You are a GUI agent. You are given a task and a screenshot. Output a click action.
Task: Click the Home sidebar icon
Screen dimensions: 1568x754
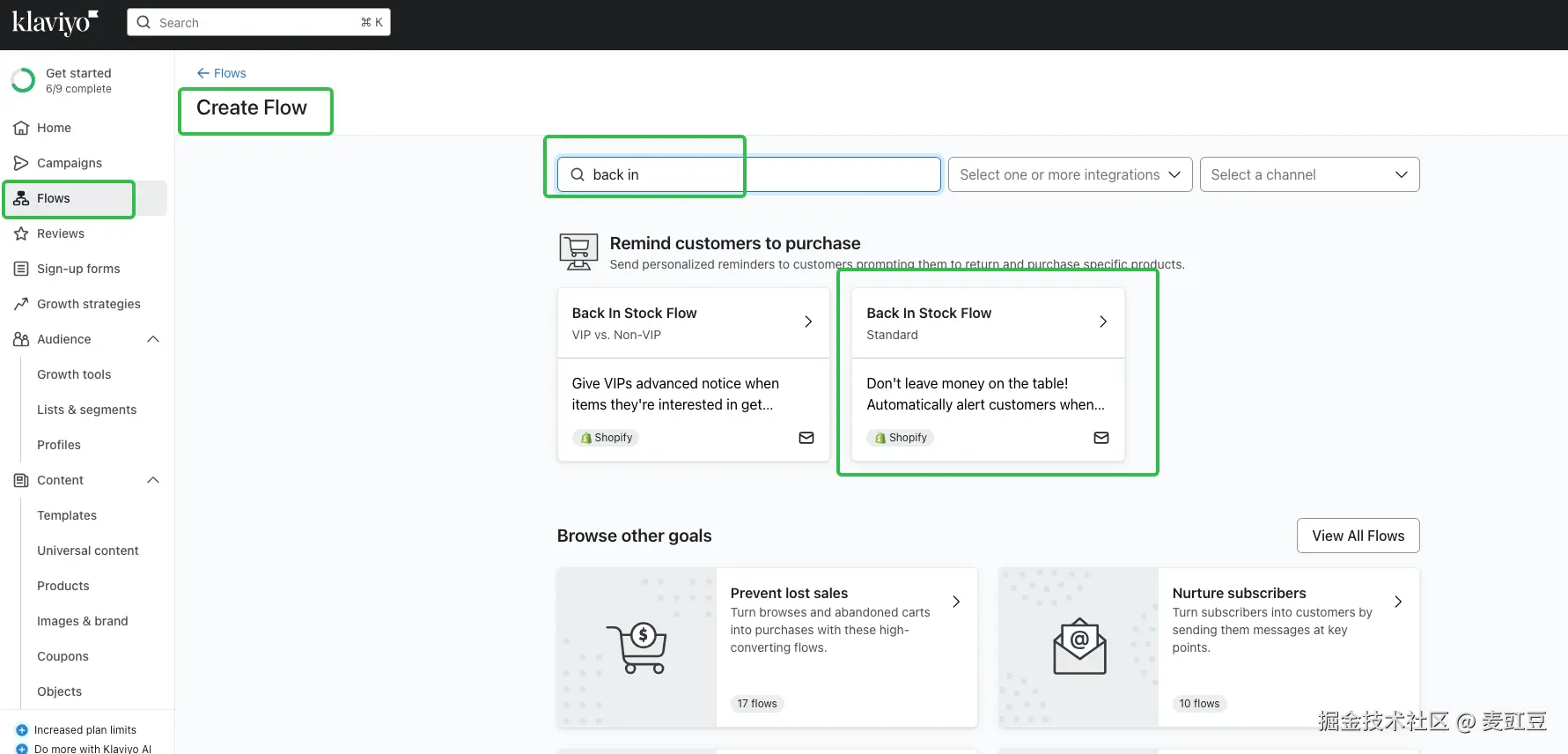21,129
